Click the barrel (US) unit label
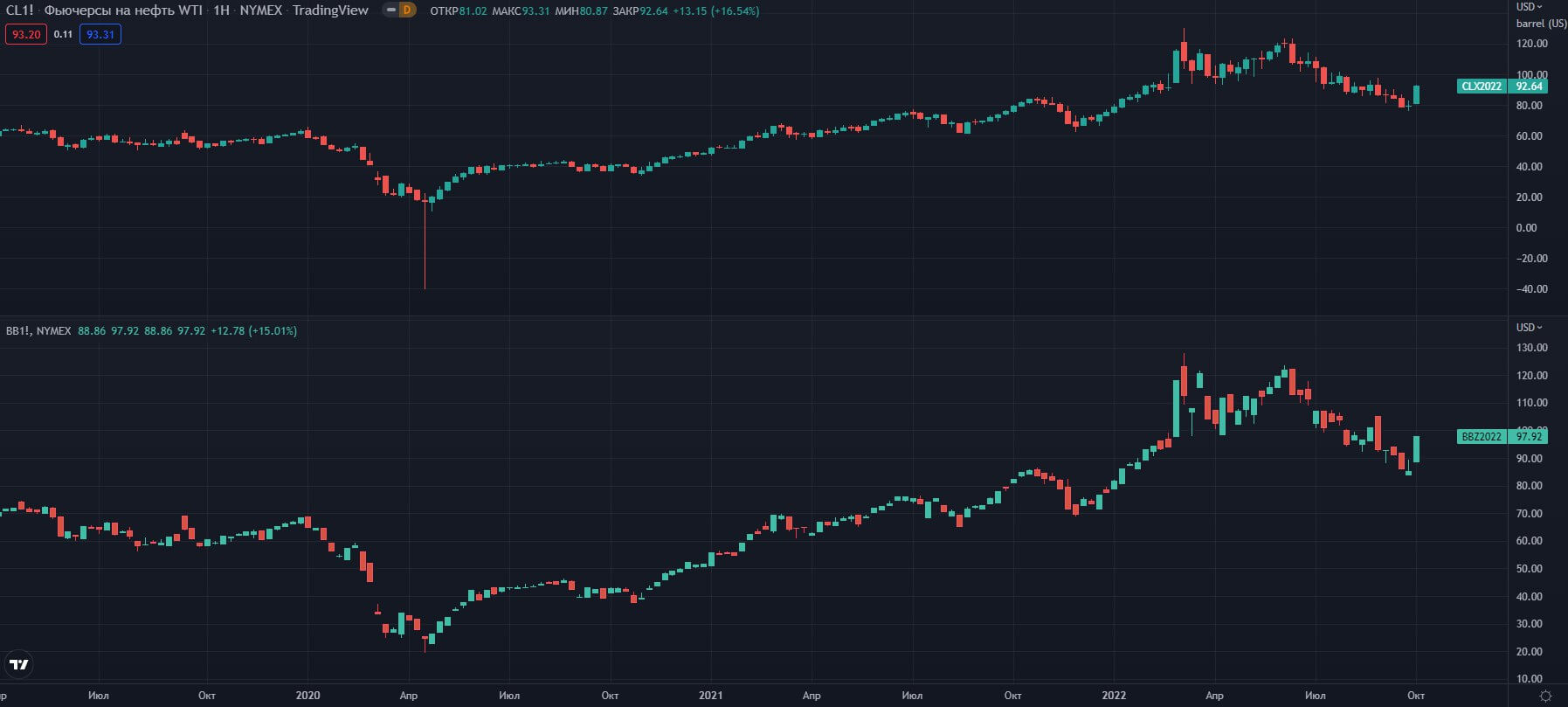 [1542, 24]
